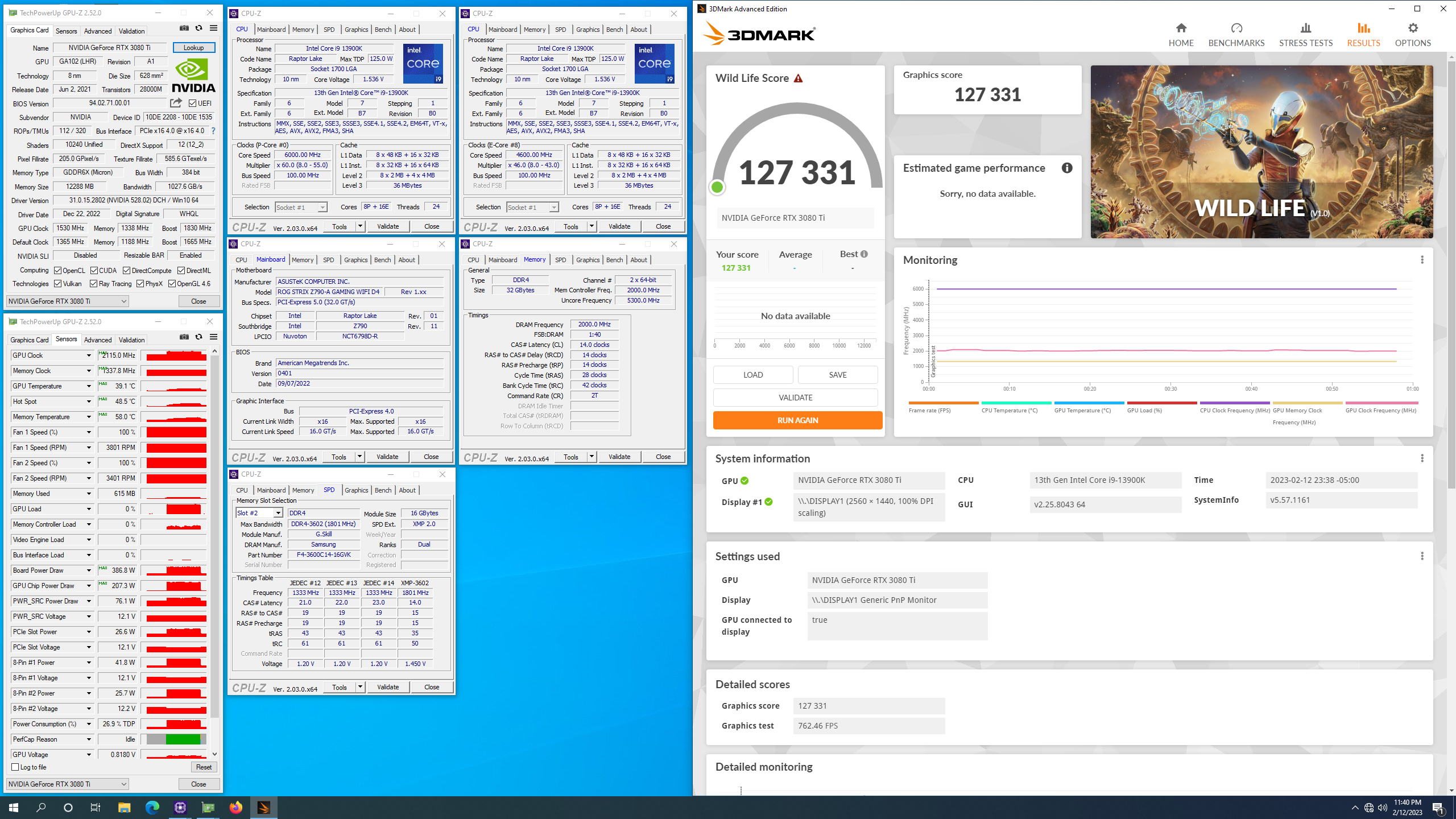
Task: Toggle Vulkan checkbox in GPU-Z
Action: (57, 283)
